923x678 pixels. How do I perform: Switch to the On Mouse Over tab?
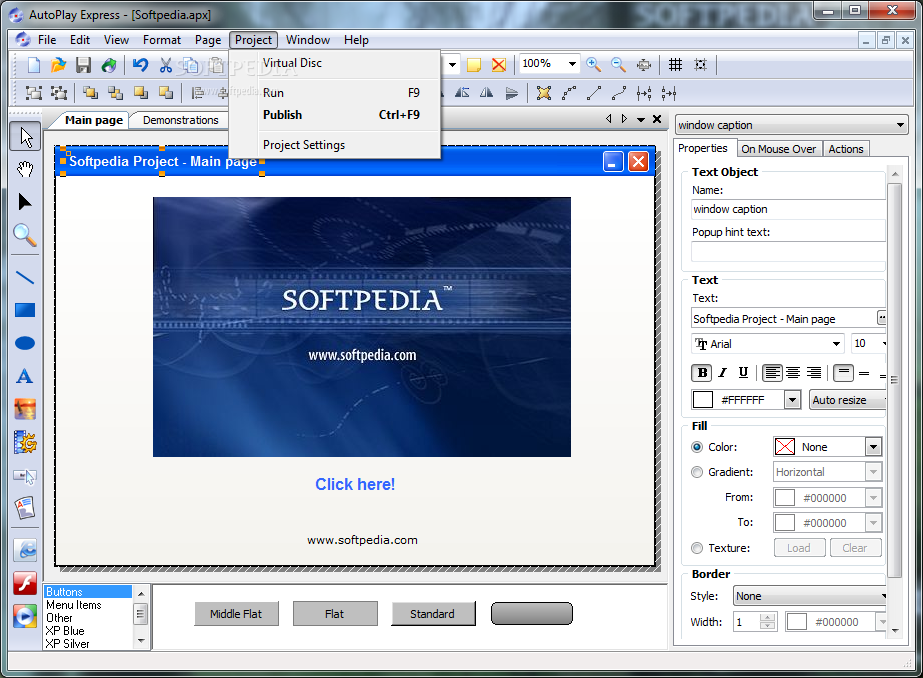coord(778,149)
